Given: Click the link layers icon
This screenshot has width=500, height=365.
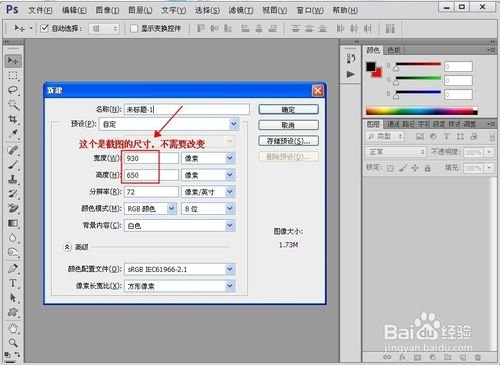Looking at the screenshot, I should click(x=387, y=357).
